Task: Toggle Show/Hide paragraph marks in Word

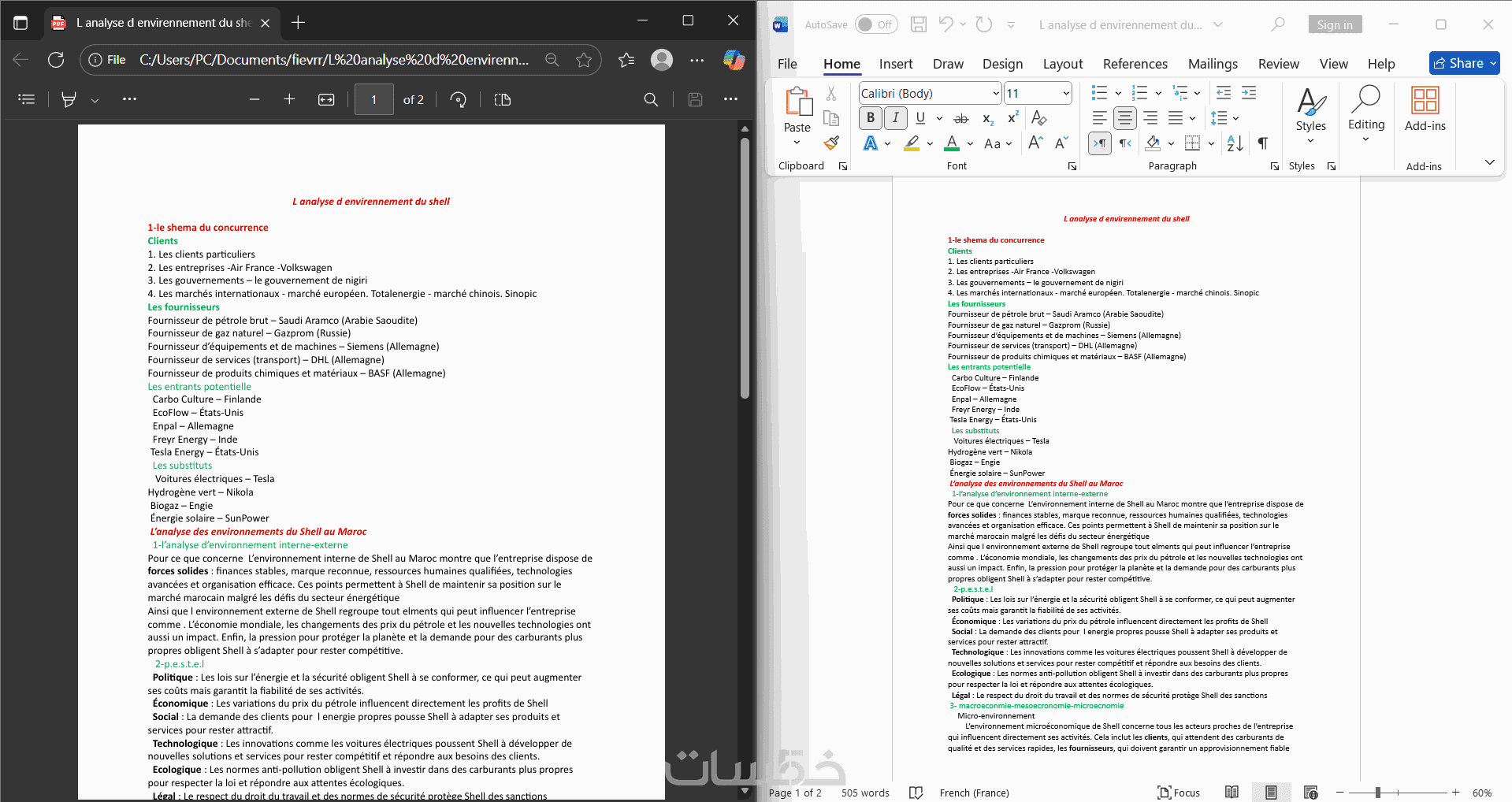Action: pyautogui.click(x=1263, y=143)
